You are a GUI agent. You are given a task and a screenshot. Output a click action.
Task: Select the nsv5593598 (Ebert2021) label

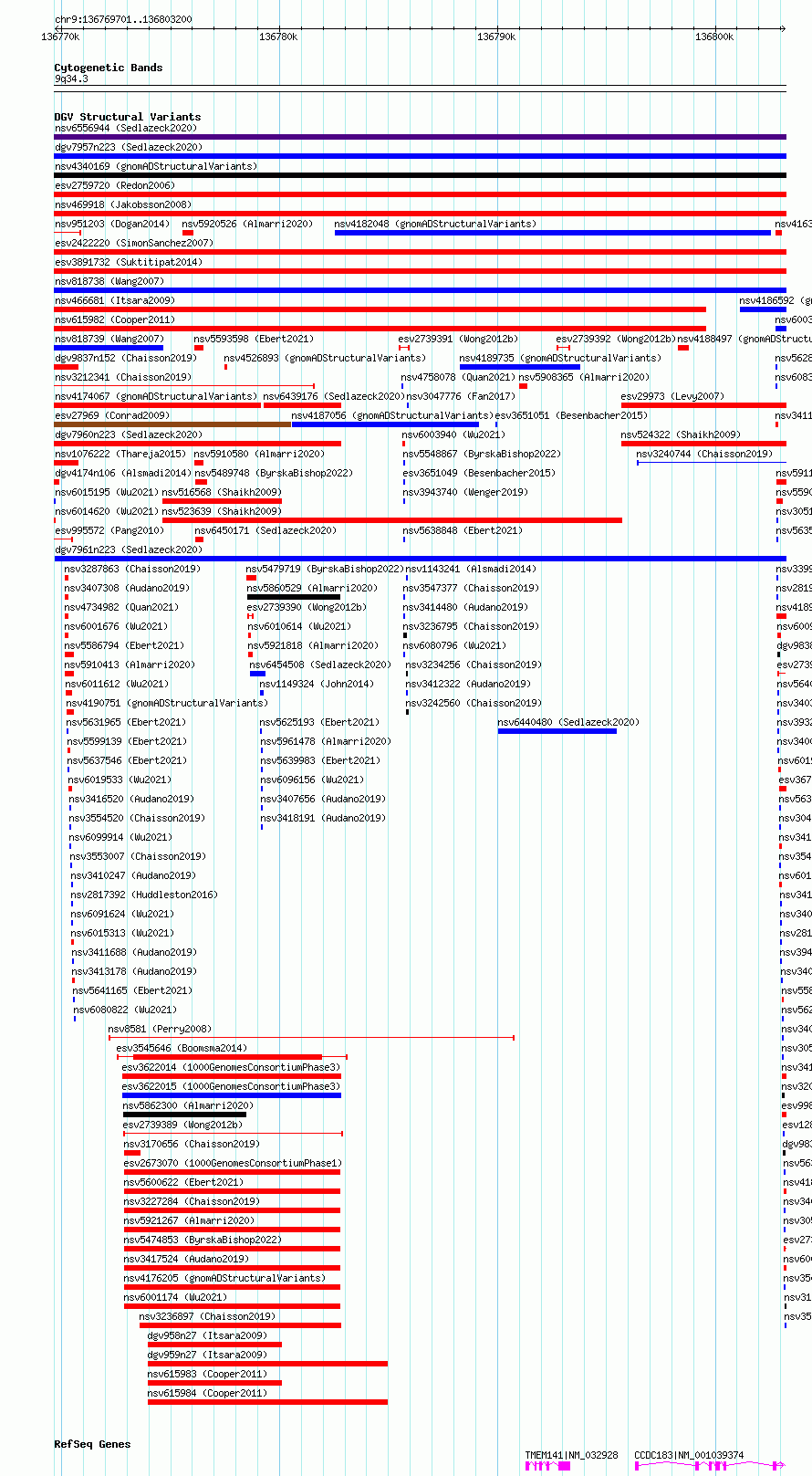254,339
